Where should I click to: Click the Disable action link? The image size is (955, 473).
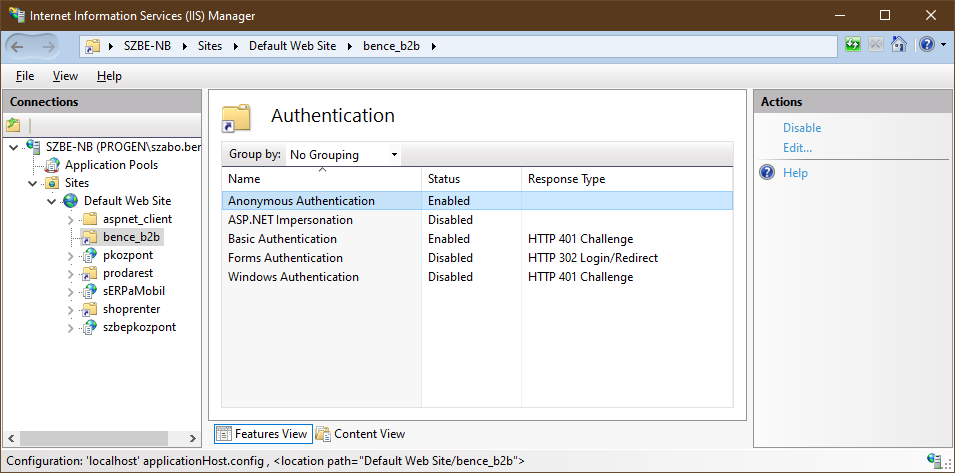pyautogui.click(x=802, y=128)
